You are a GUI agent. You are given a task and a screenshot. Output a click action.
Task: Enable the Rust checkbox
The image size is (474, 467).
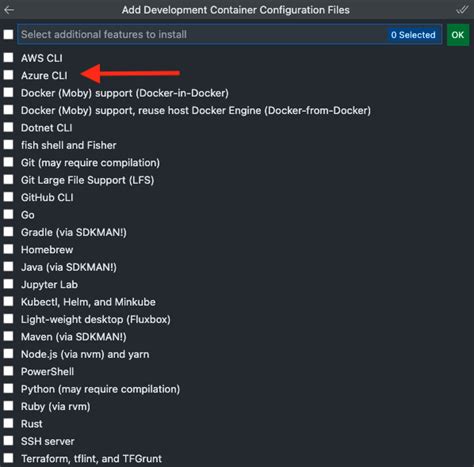(8, 423)
